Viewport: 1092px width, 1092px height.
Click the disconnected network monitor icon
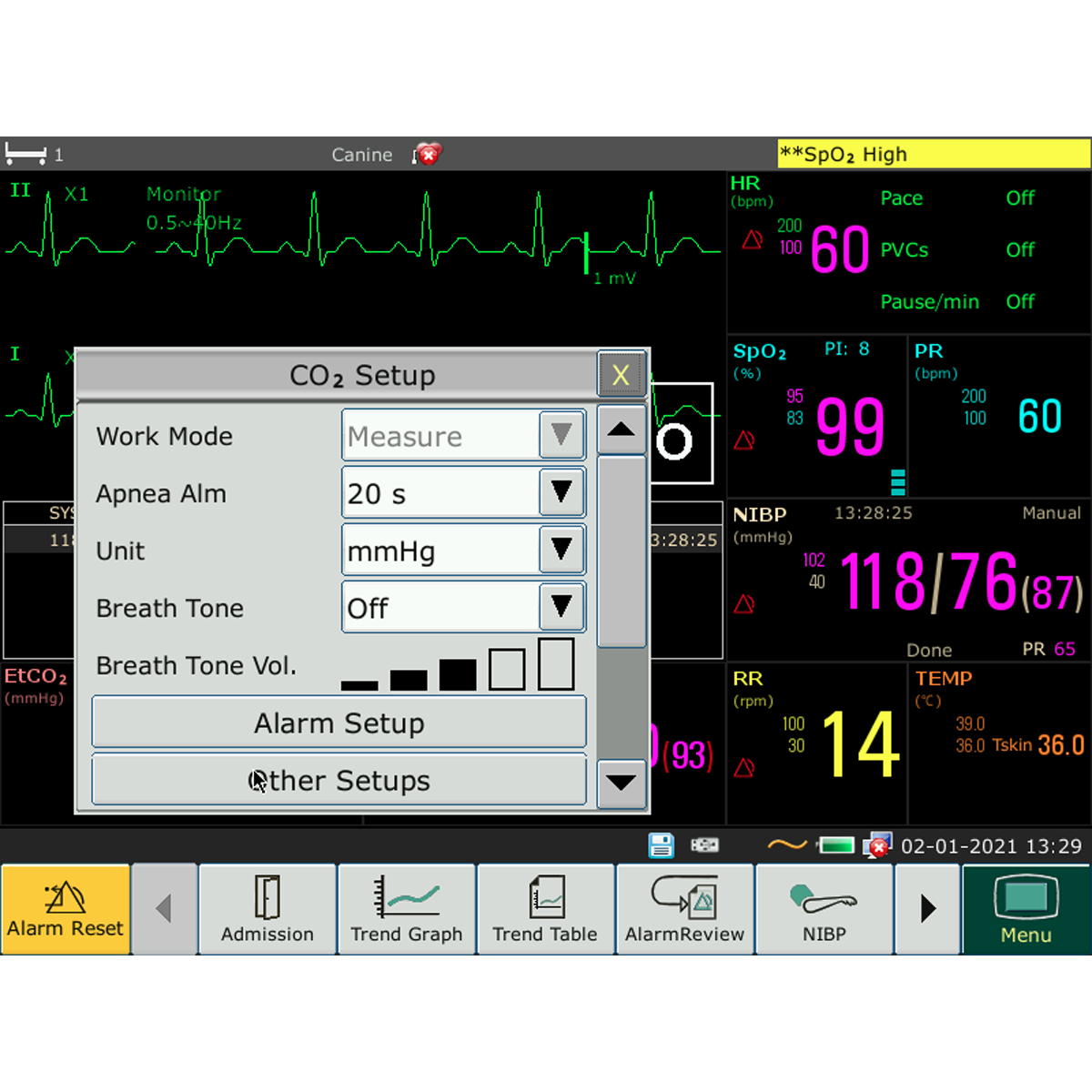tap(877, 845)
